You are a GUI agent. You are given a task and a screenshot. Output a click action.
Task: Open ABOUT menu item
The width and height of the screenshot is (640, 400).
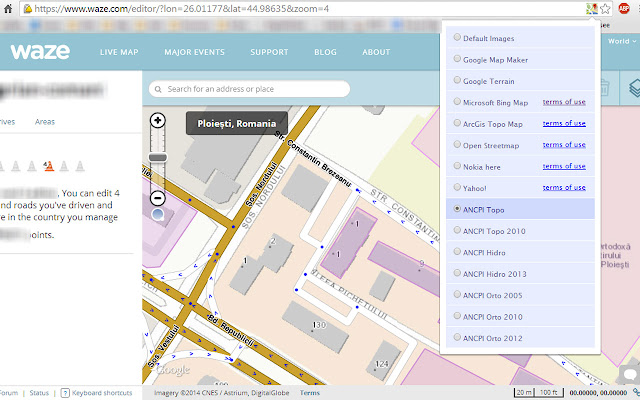376,52
